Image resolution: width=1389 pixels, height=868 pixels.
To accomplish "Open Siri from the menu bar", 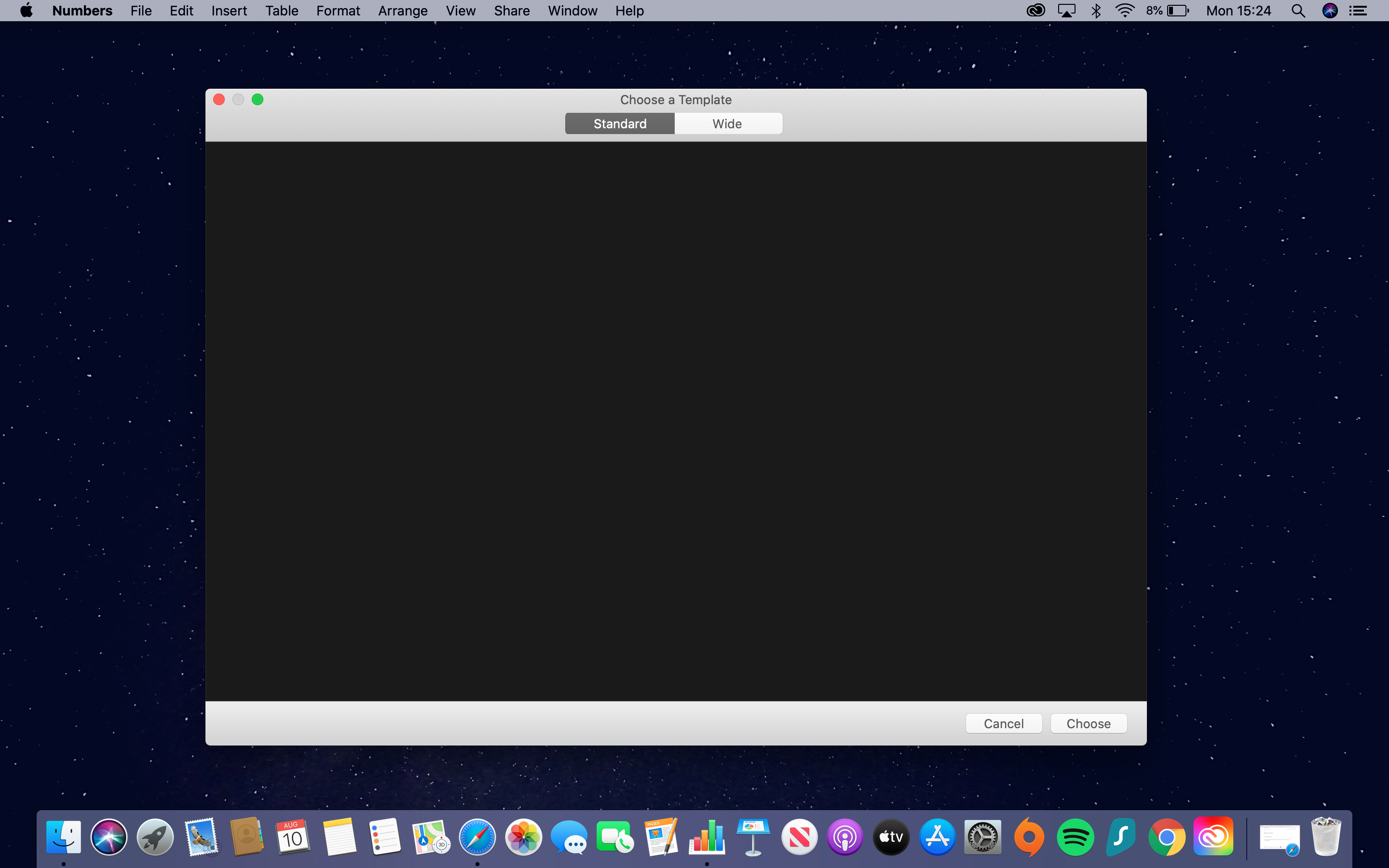I will pos(1330,11).
